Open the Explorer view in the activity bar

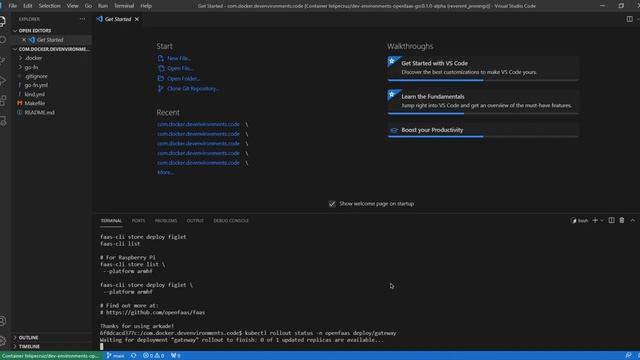point(2,21)
